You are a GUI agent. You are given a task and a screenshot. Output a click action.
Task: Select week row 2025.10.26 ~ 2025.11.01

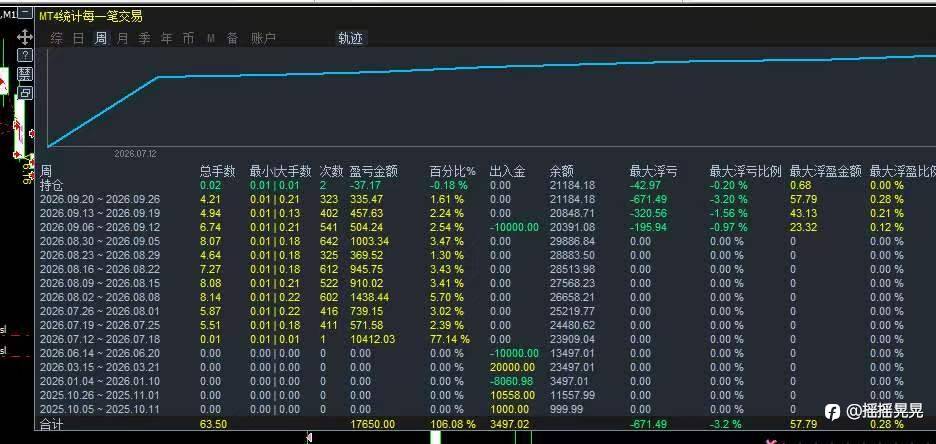pos(100,395)
